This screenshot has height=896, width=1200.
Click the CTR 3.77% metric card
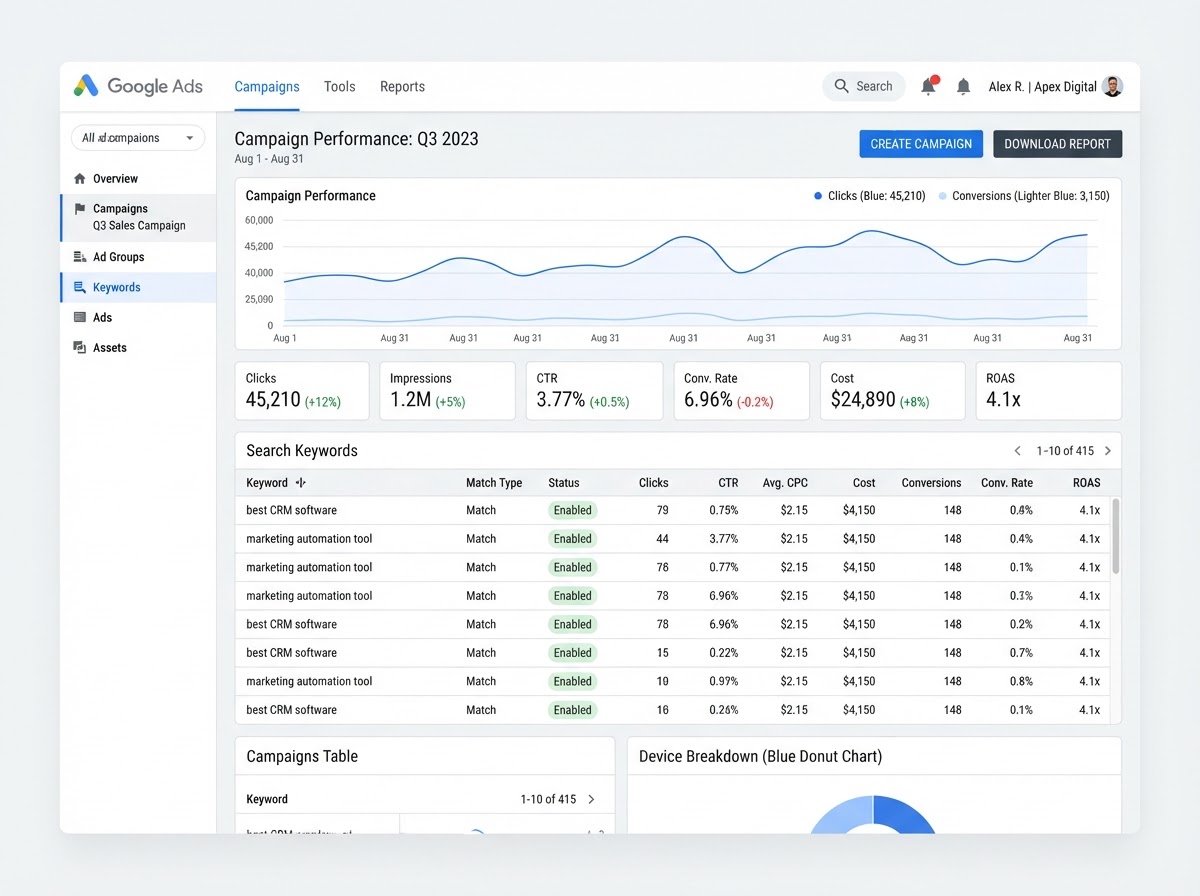tap(594, 391)
